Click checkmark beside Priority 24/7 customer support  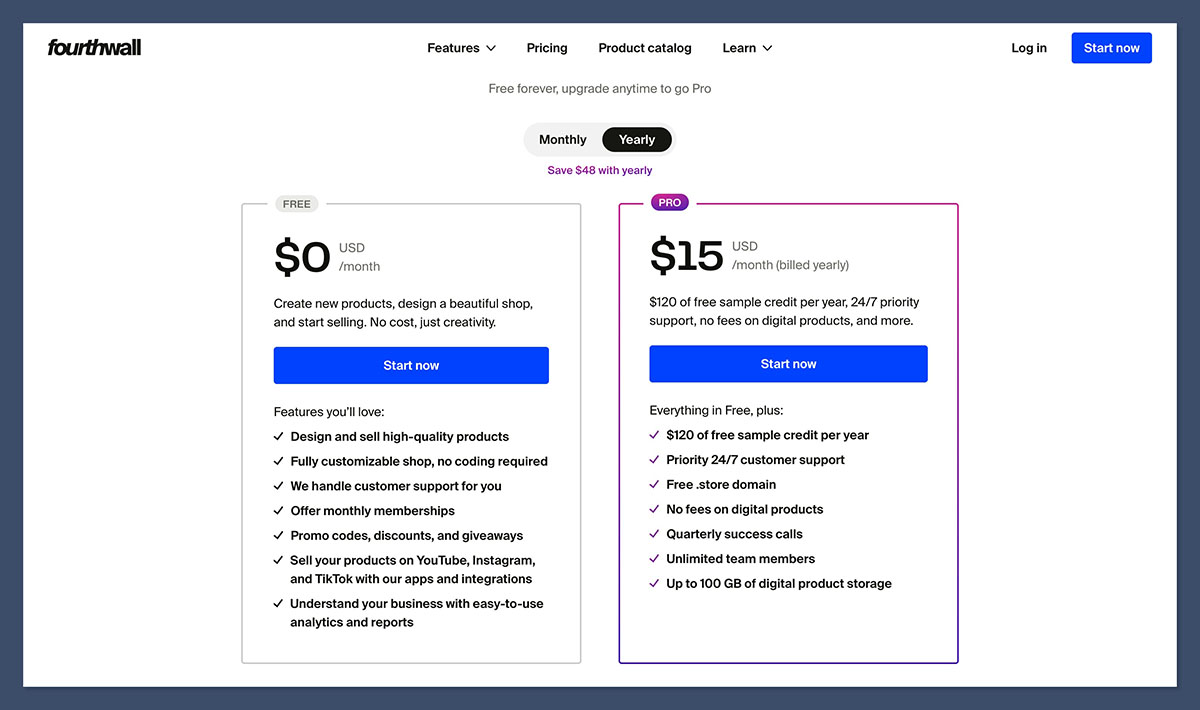pos(653,459)
